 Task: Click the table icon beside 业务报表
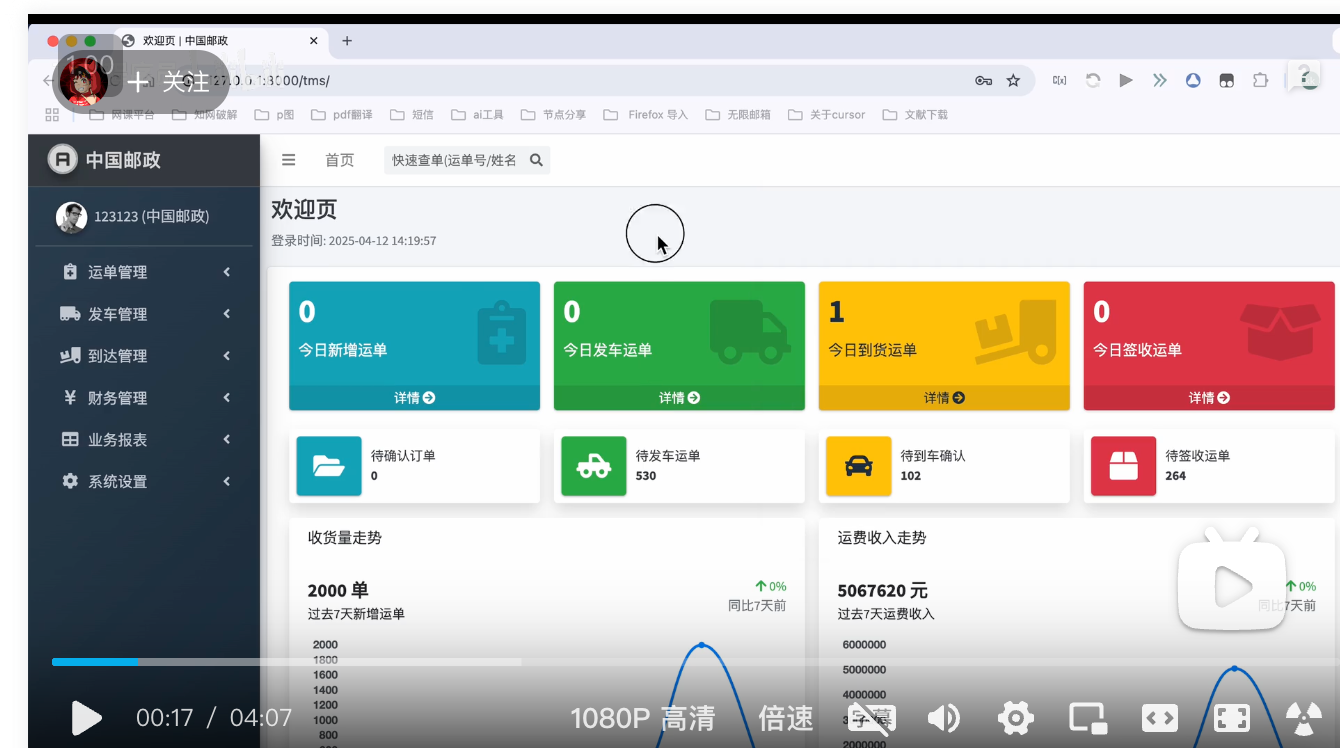[70, 440]
